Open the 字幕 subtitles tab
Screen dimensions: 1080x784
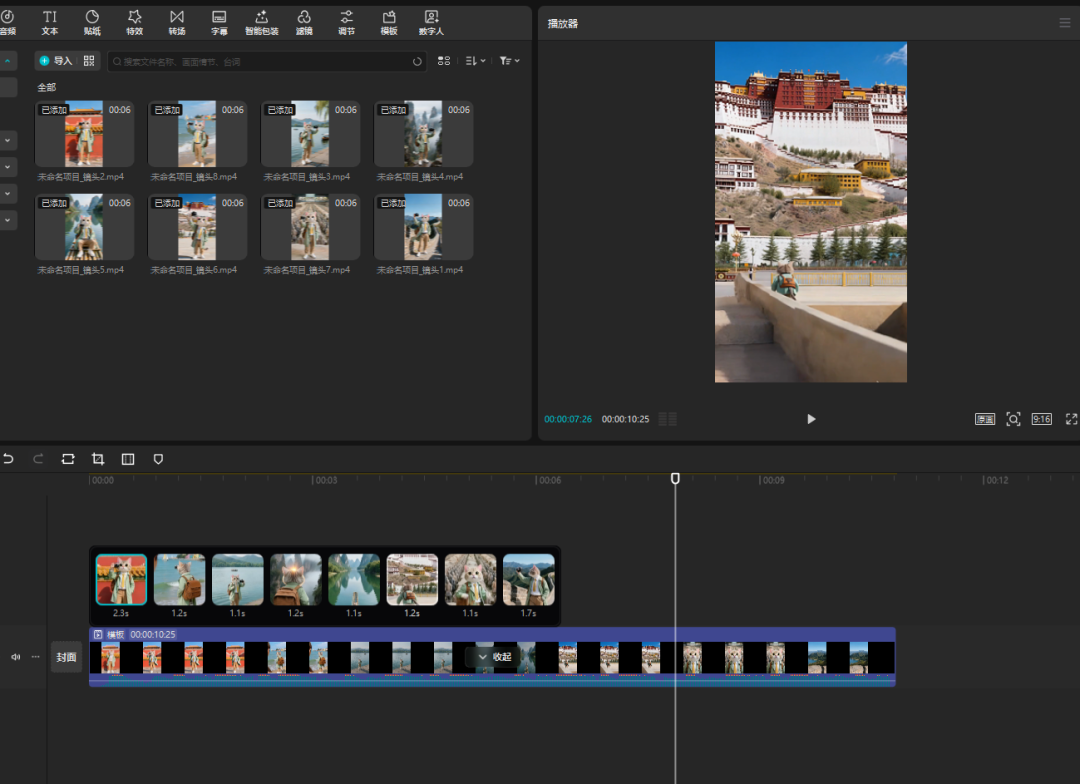(219, 22)
